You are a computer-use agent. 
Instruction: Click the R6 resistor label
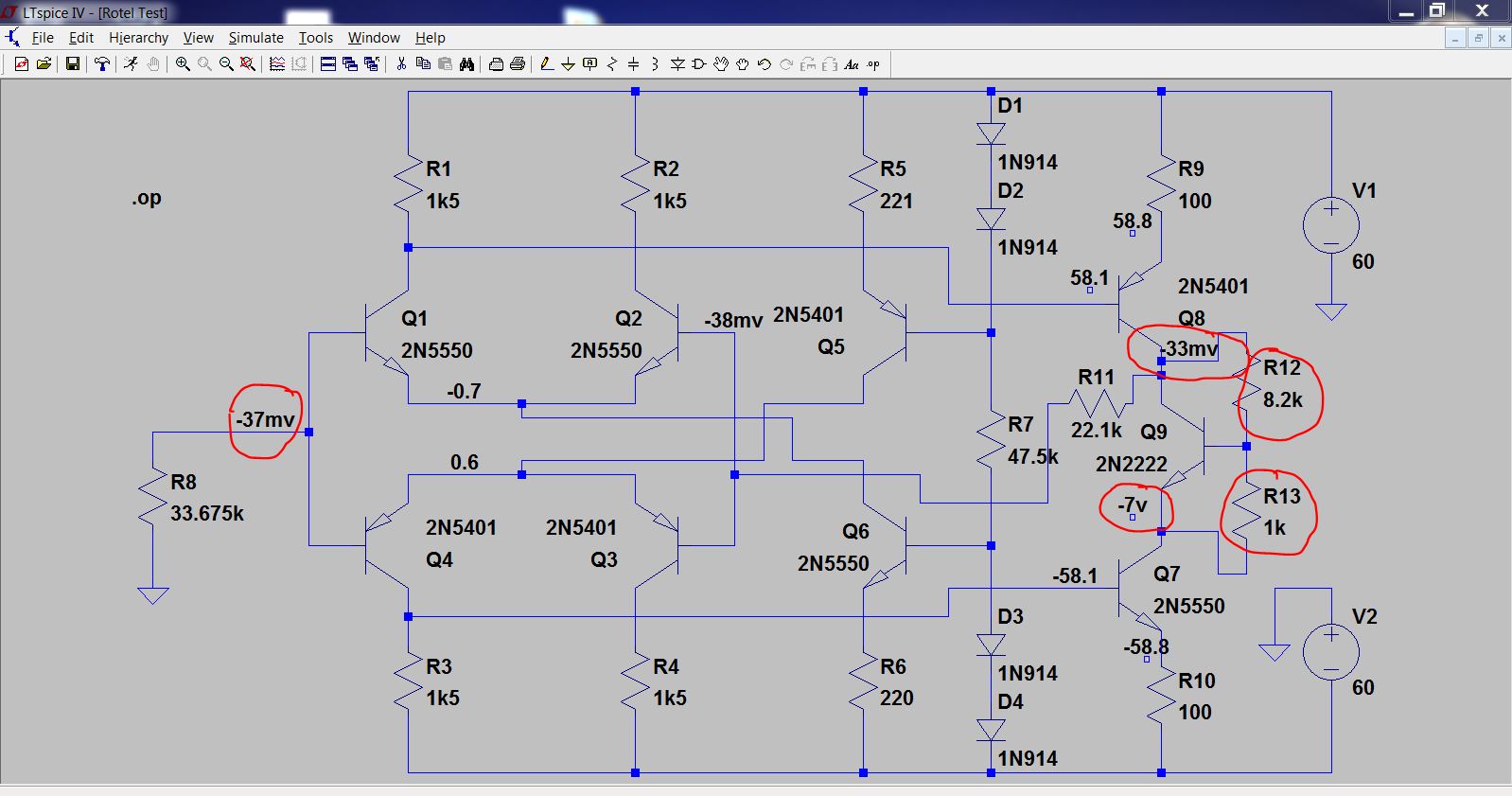[x=893, y=666]
